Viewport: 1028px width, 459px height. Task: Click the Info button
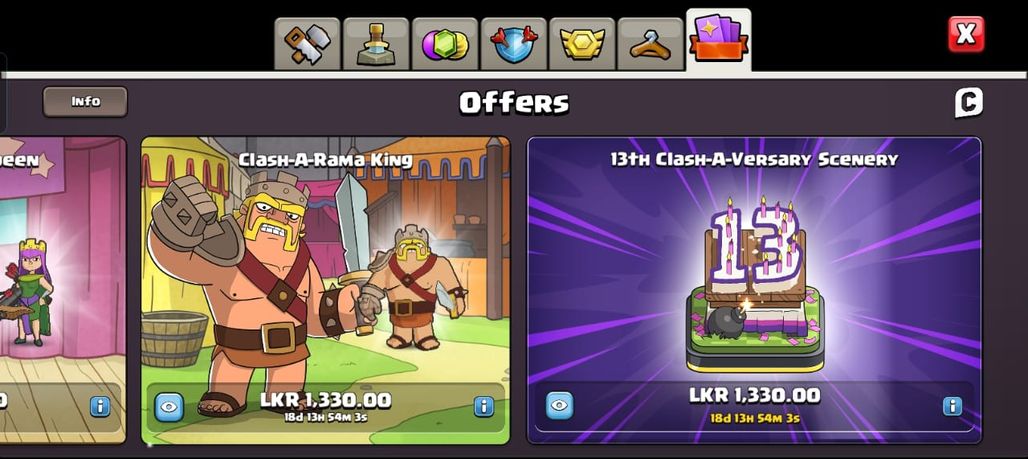(85, 102)
